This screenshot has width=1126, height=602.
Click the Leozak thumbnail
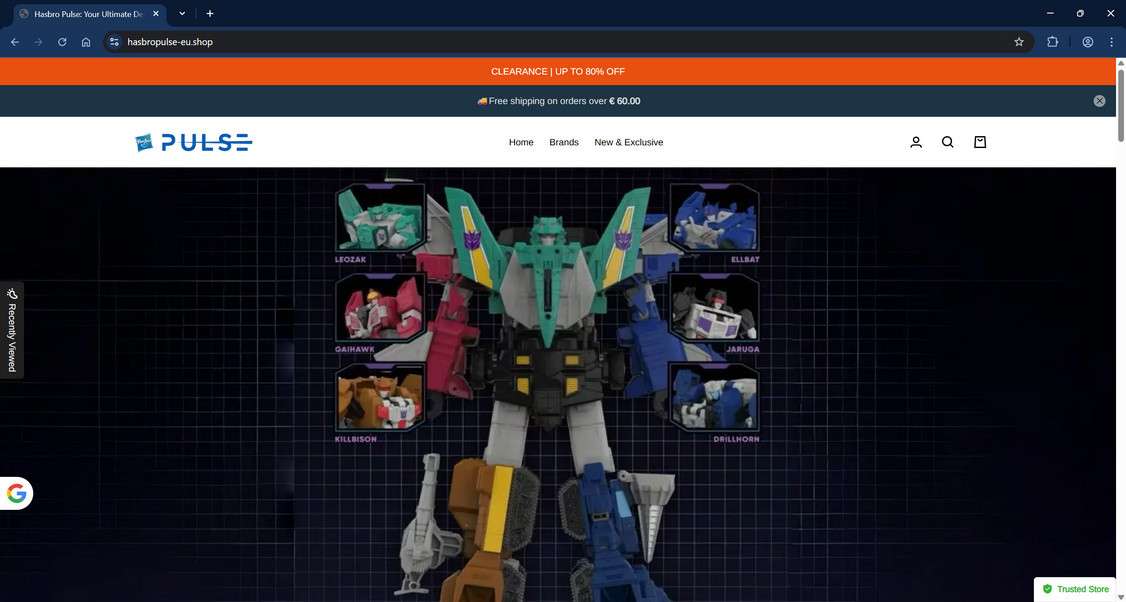[x=380, y=218]
